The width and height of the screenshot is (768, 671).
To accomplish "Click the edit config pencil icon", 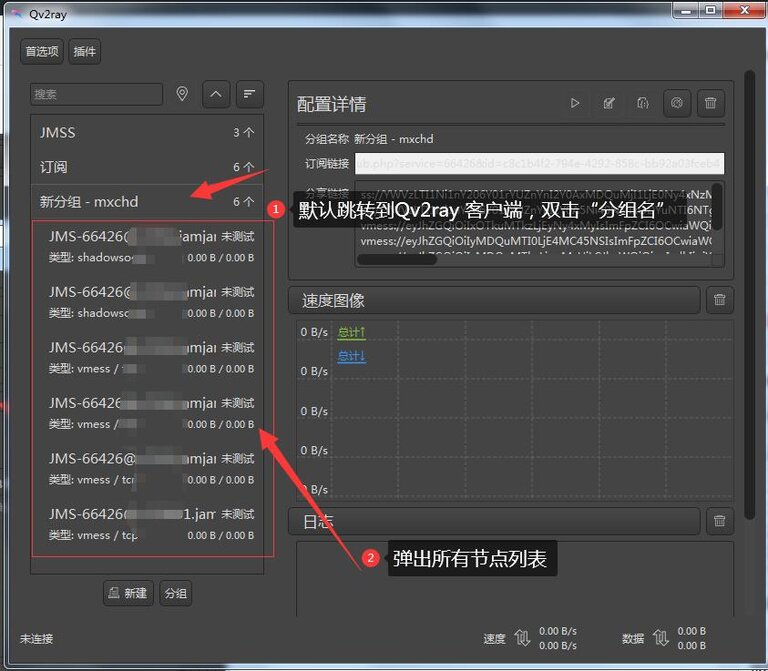I will tap(609, 103).
